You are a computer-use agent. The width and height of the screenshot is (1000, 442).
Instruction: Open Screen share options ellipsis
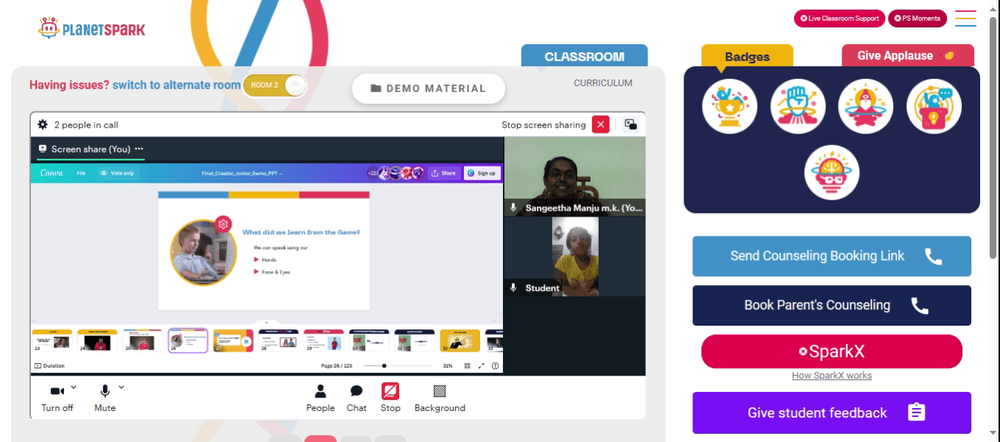(x=139, y=149)
